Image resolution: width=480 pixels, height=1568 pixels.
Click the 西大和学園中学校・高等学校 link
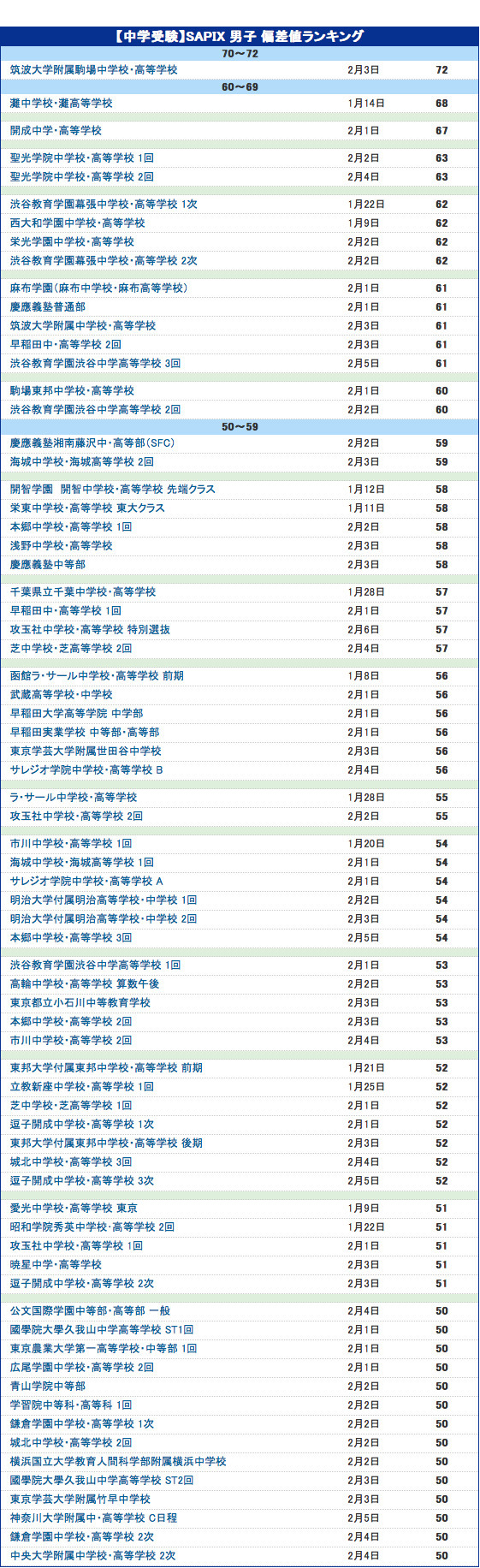78,223
